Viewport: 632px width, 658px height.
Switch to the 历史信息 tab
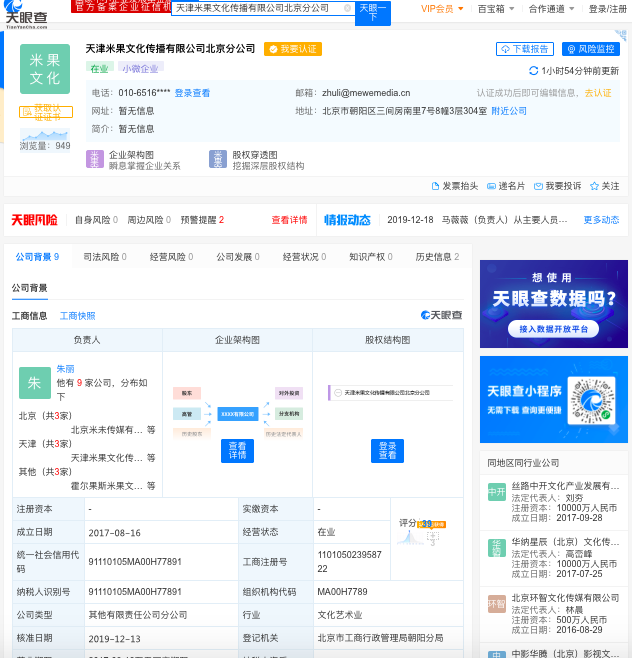(x=437, y=257)
